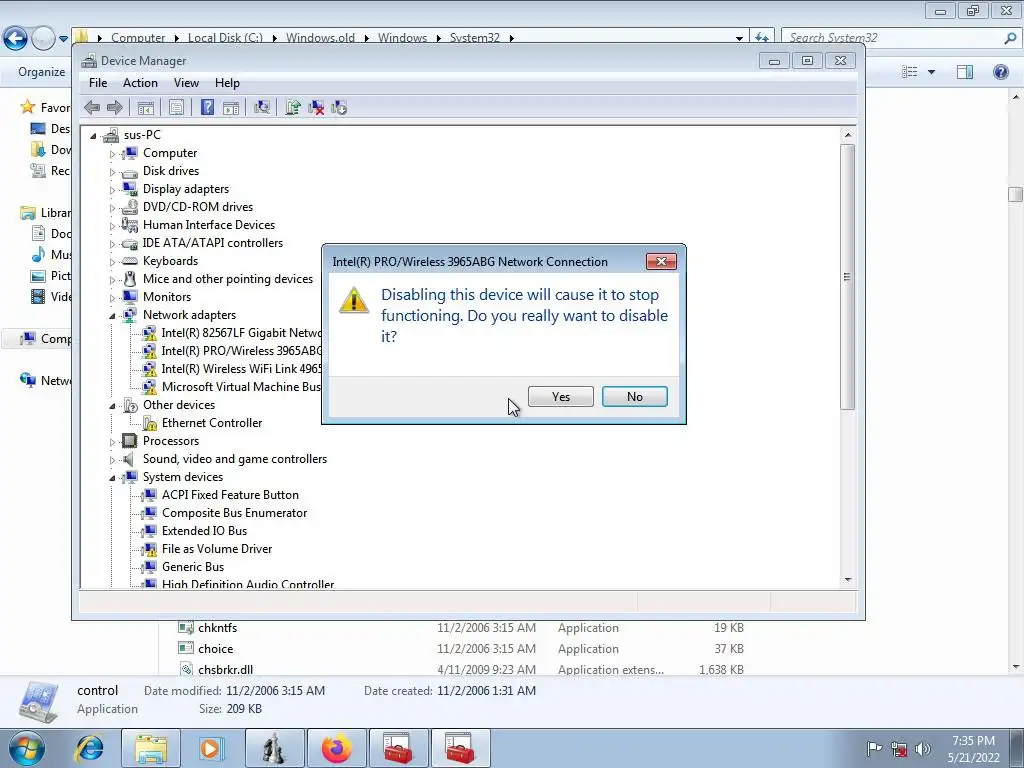Viewport: 1024px width, 768px height.
Task: Click the Disable device toolbar icon with down arrow
Action: pos(339,108)
